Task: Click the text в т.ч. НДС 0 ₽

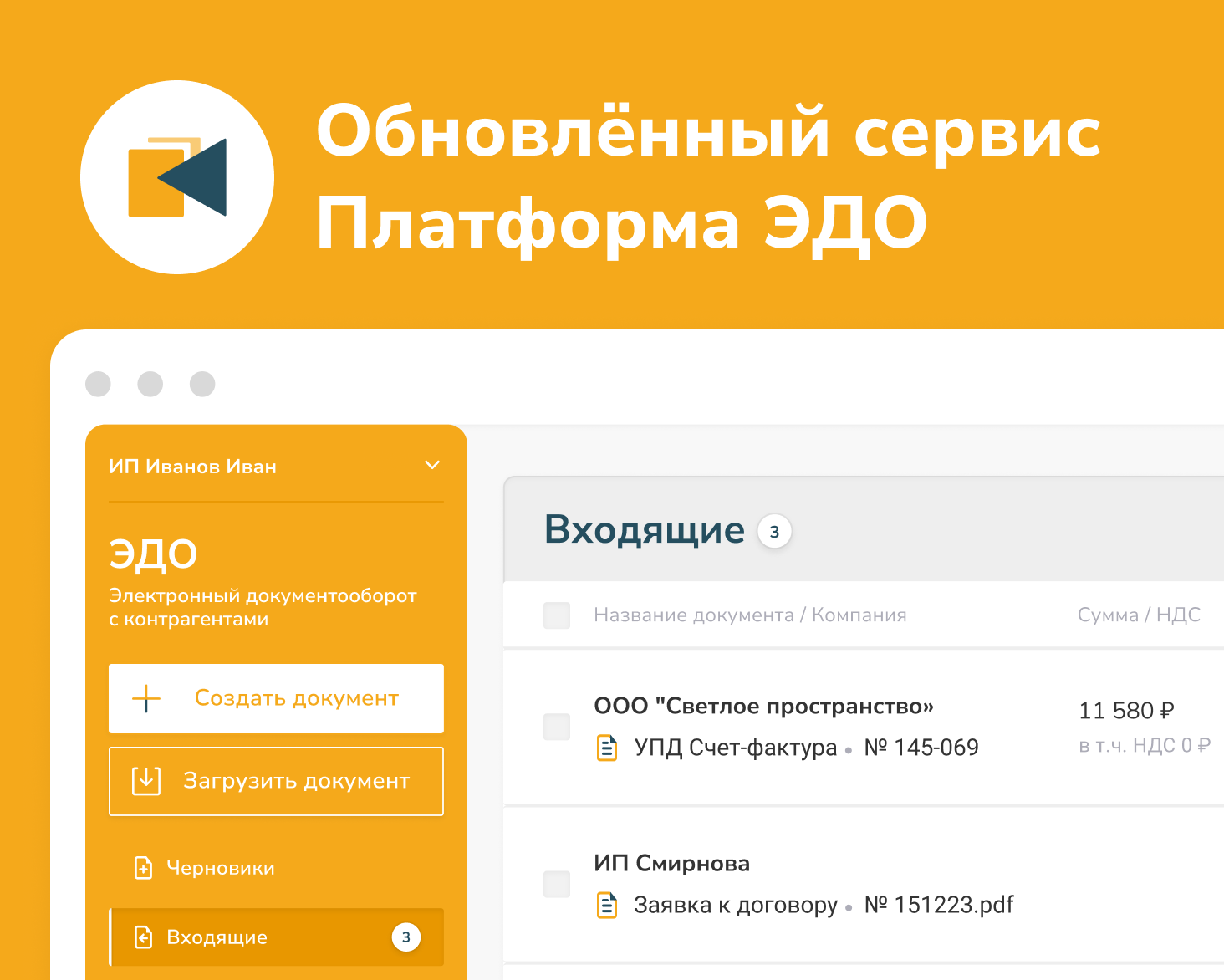Action: pyautogui.click(x=1145, y=745)
